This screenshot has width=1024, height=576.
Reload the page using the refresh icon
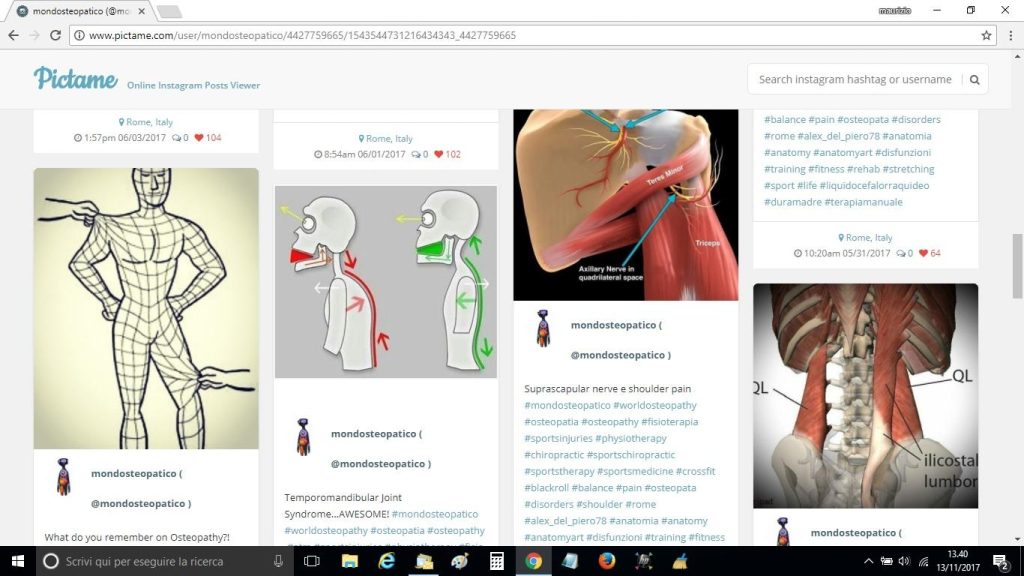[x=55, y=35]
